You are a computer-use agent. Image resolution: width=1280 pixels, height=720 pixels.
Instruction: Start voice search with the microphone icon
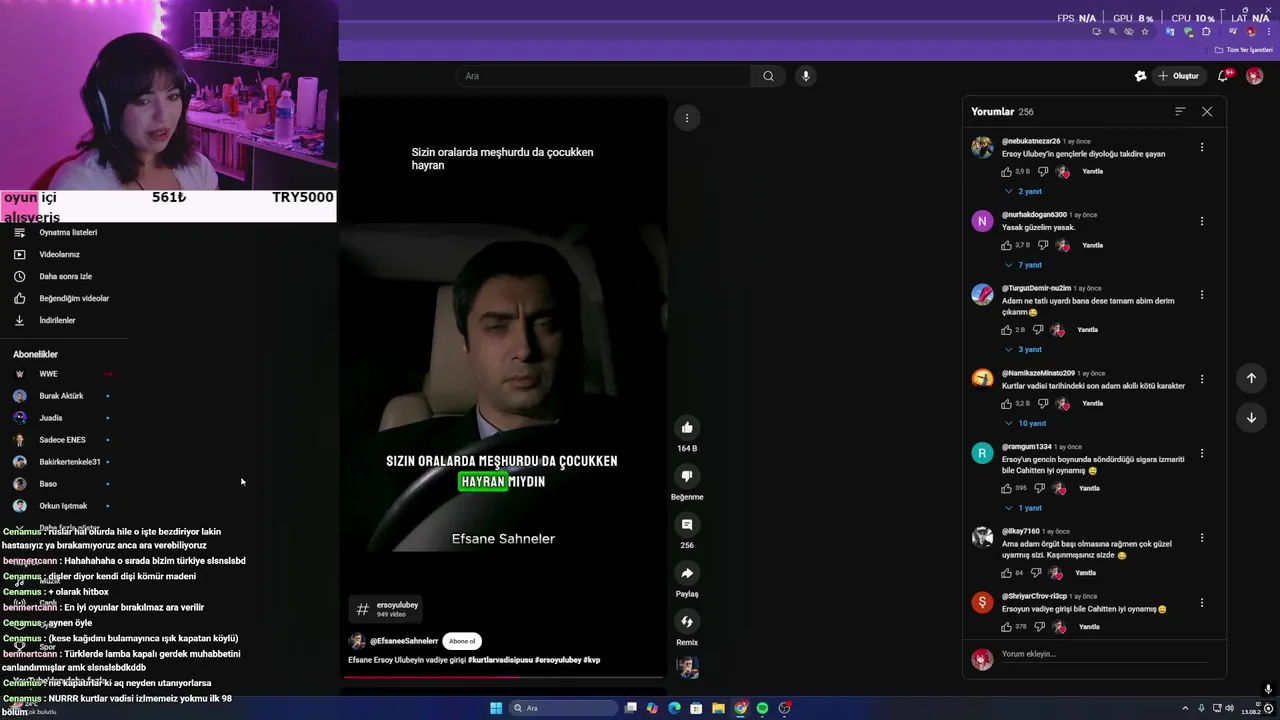coord(805,76)
